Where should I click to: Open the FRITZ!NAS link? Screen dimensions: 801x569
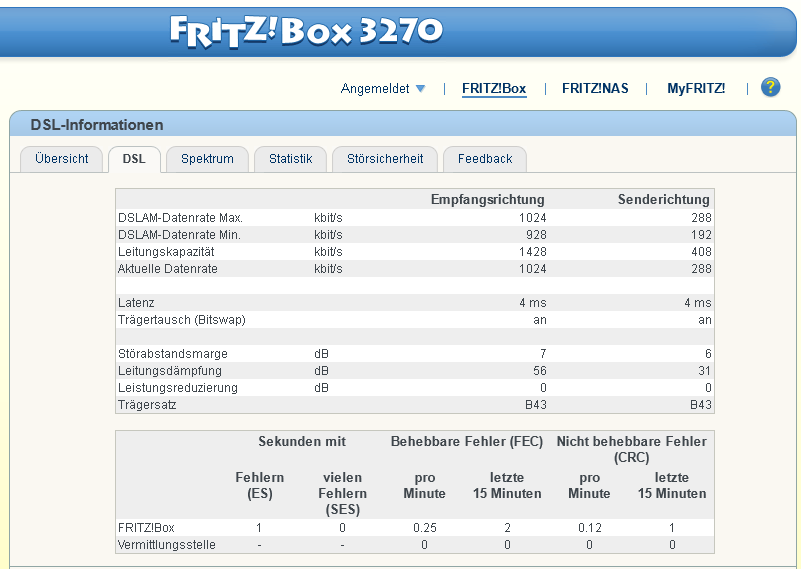pos(595,88)
